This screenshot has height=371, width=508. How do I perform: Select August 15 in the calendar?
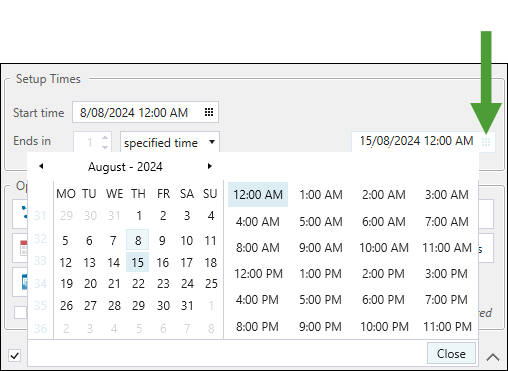[x=137, y=262]
